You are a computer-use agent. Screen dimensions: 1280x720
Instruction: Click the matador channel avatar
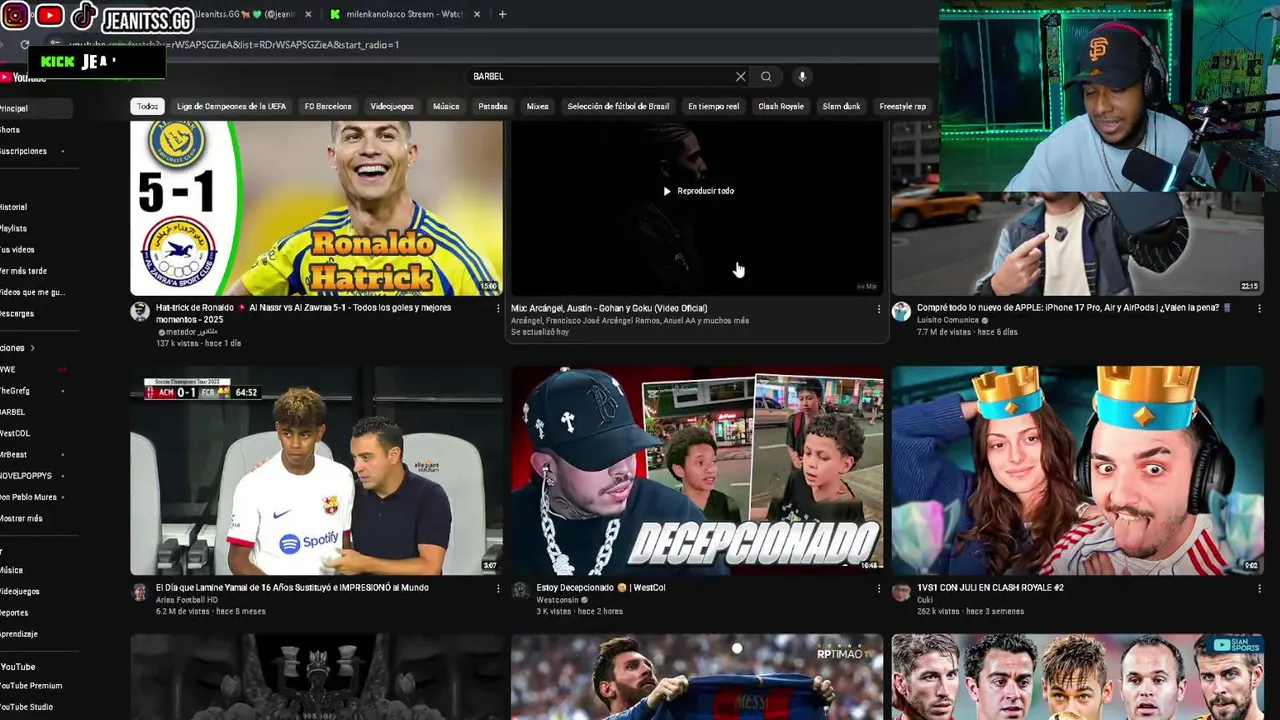click(140, 311)
